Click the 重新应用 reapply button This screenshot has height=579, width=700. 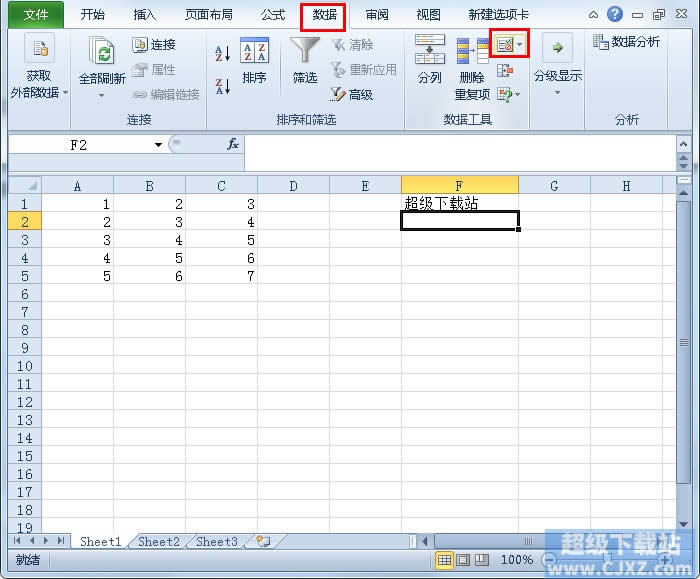click(364, 70)
